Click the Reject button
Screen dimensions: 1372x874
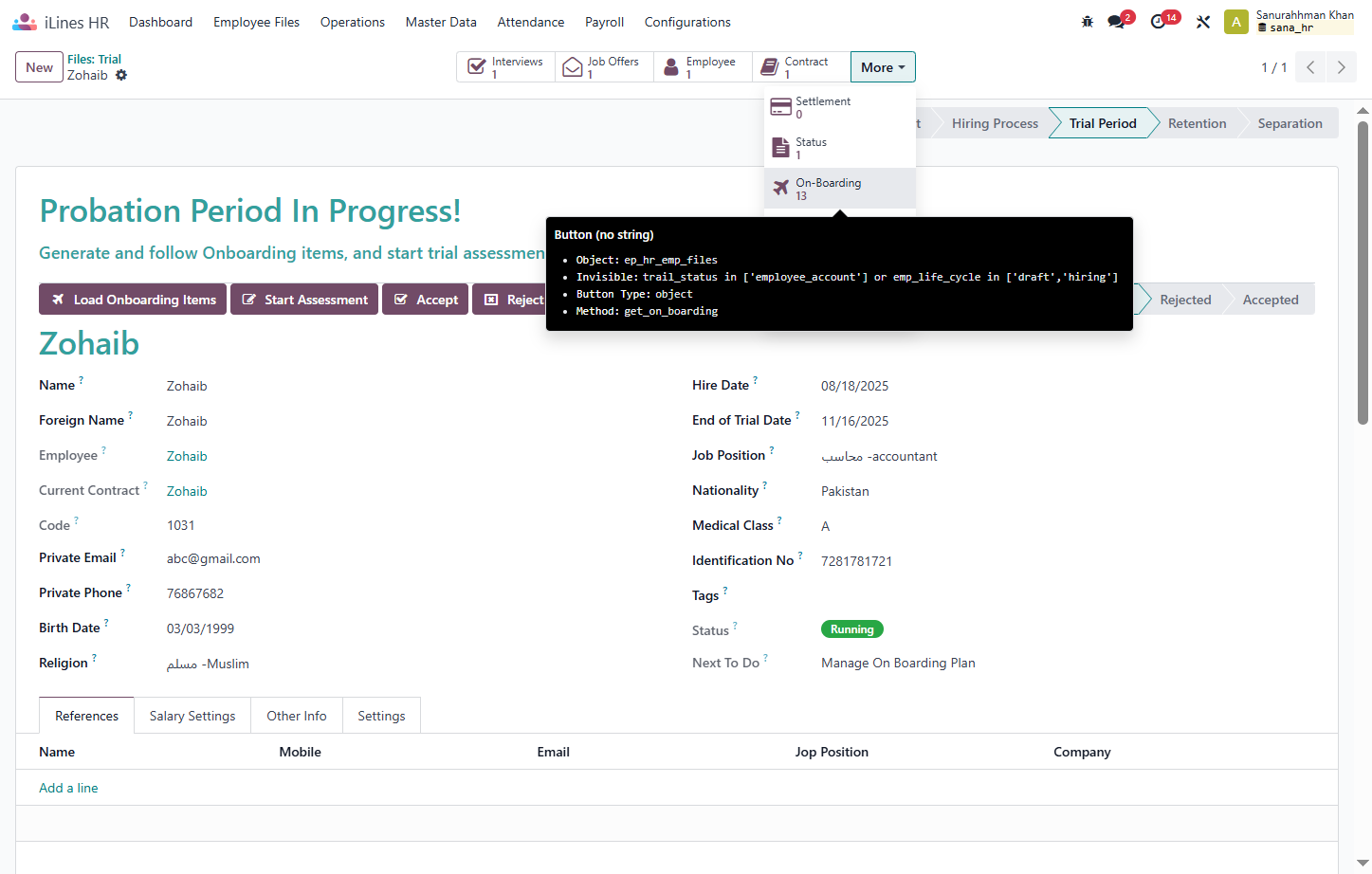[509, 300]
